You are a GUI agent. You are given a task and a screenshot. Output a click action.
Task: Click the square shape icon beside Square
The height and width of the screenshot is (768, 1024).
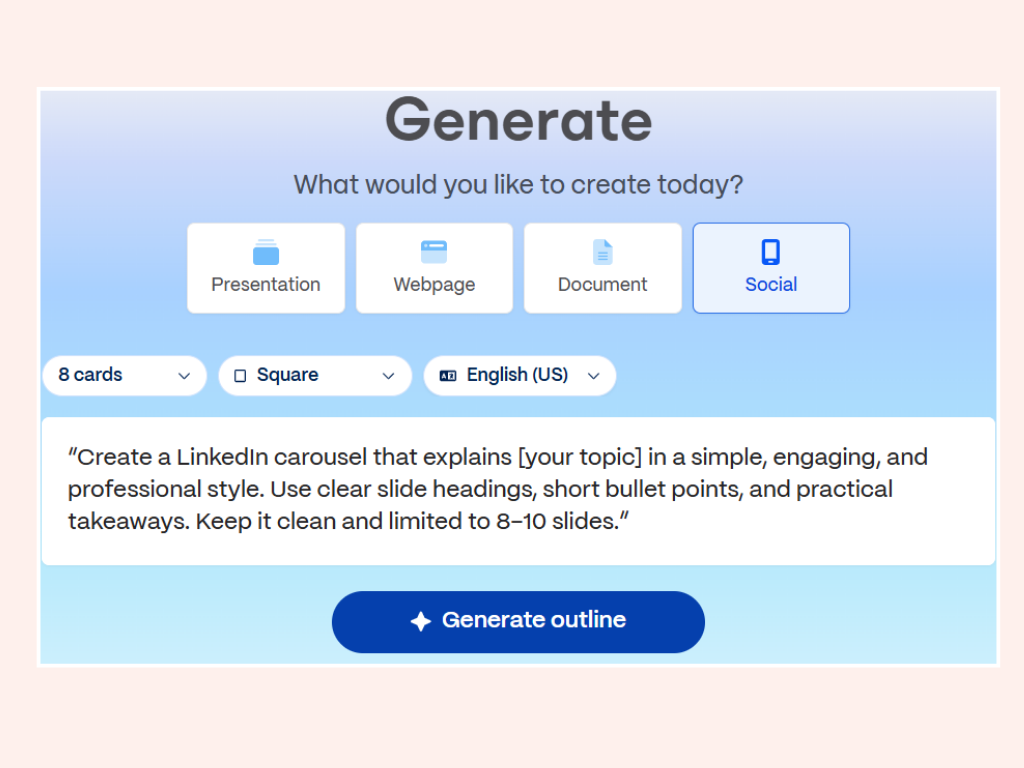point(240,376)
